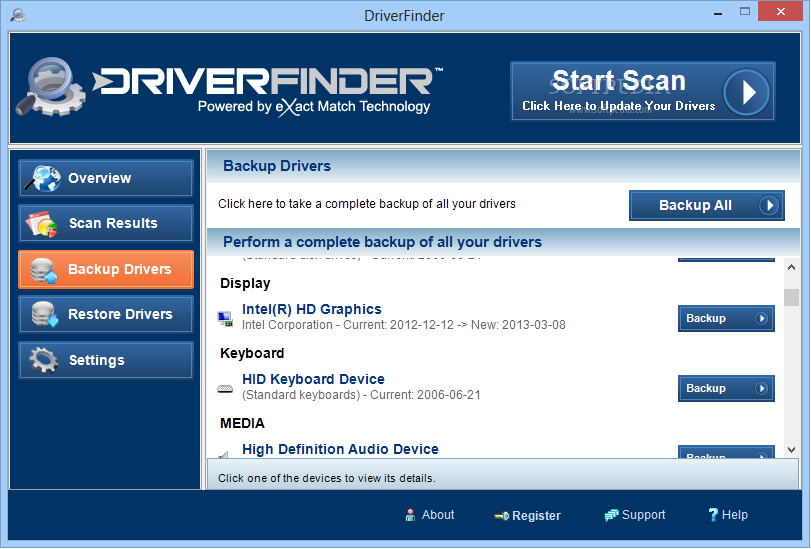Screen dimensions: 811x549
Task: Click the chart icon beside Scan Results
Action: click(41, 224)
